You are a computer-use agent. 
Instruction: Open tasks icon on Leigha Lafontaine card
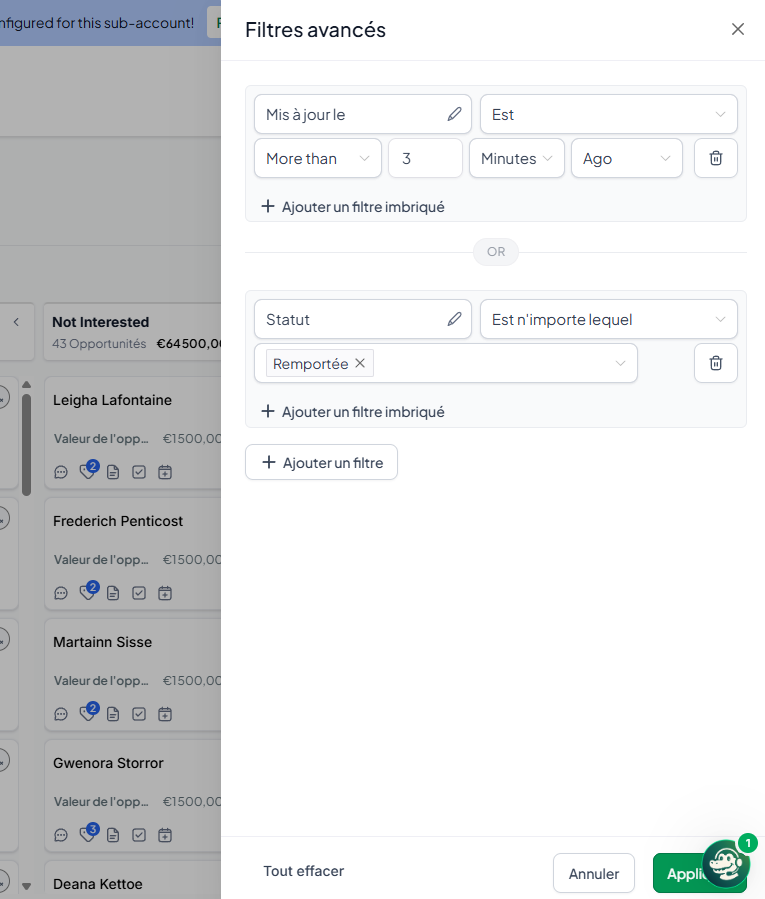coord(139,472)
